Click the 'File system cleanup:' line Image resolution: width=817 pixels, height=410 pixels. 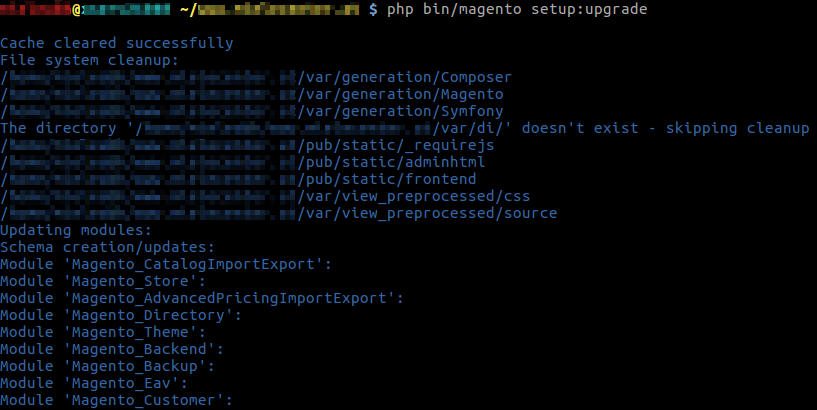tap(90, 60)
